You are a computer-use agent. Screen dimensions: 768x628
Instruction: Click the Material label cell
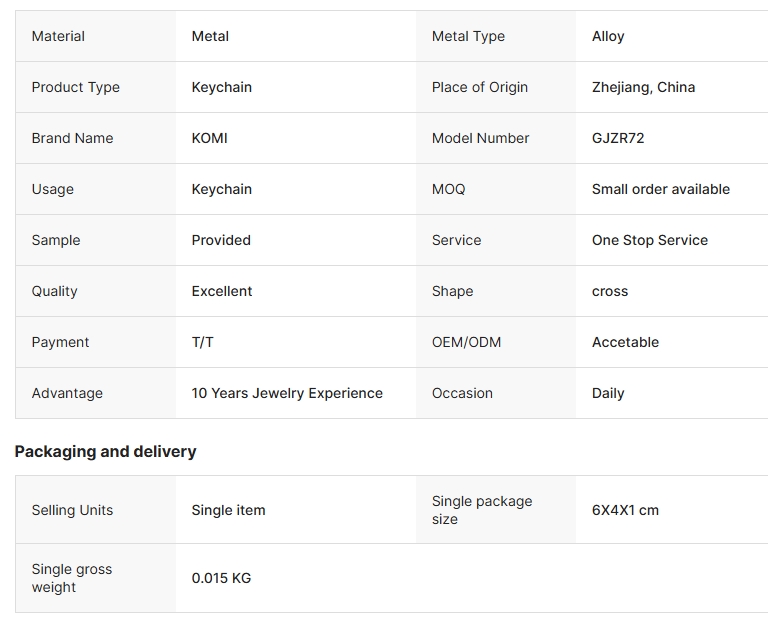point(96,36)
